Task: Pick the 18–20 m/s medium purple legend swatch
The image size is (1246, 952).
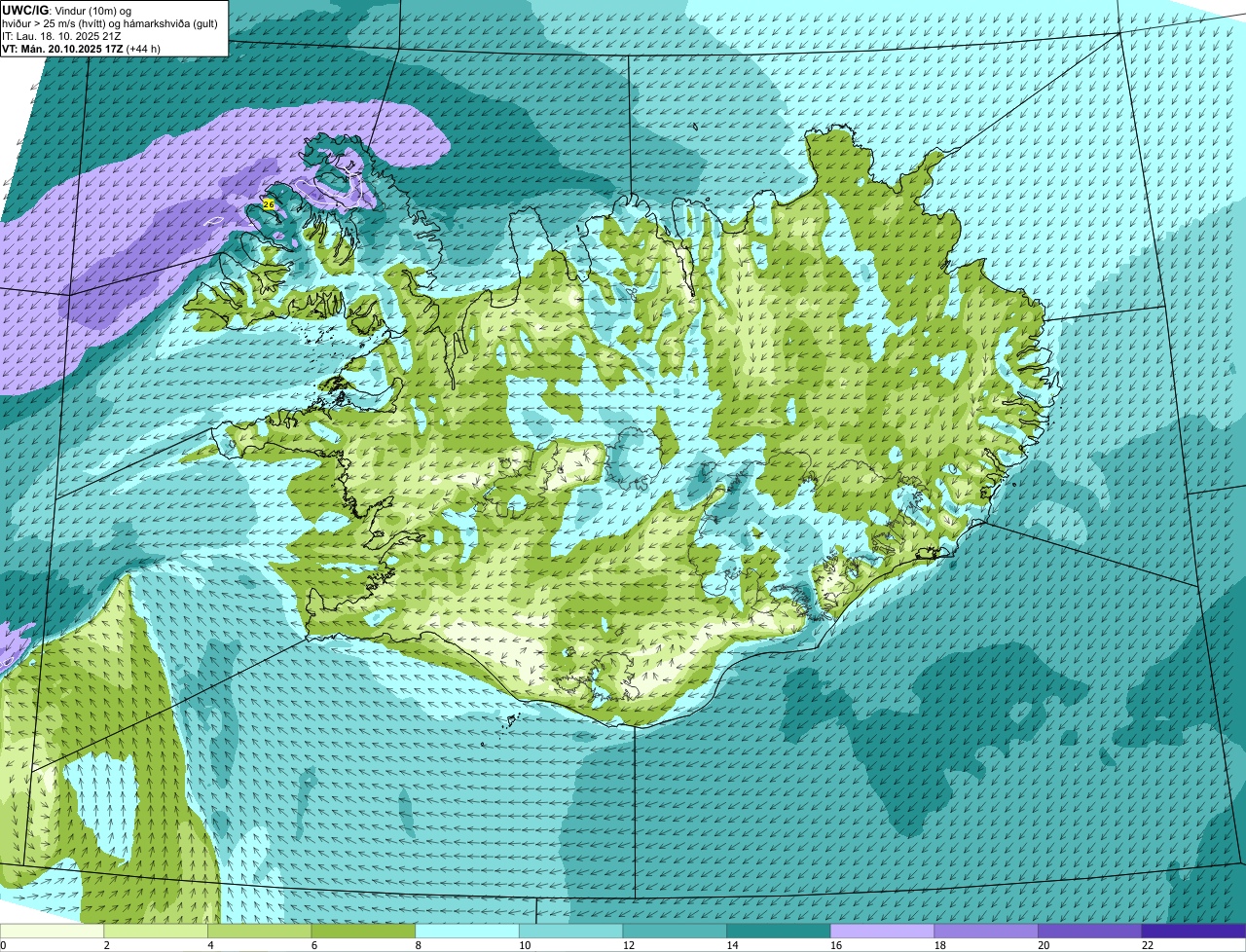Action: click(986, 931)
